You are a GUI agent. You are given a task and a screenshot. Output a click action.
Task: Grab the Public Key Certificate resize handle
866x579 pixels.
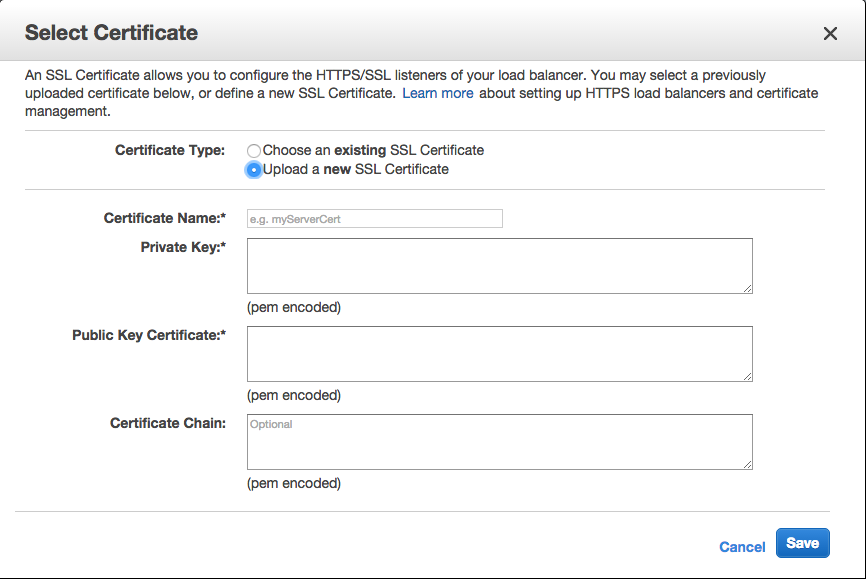(x=747, y=376)
